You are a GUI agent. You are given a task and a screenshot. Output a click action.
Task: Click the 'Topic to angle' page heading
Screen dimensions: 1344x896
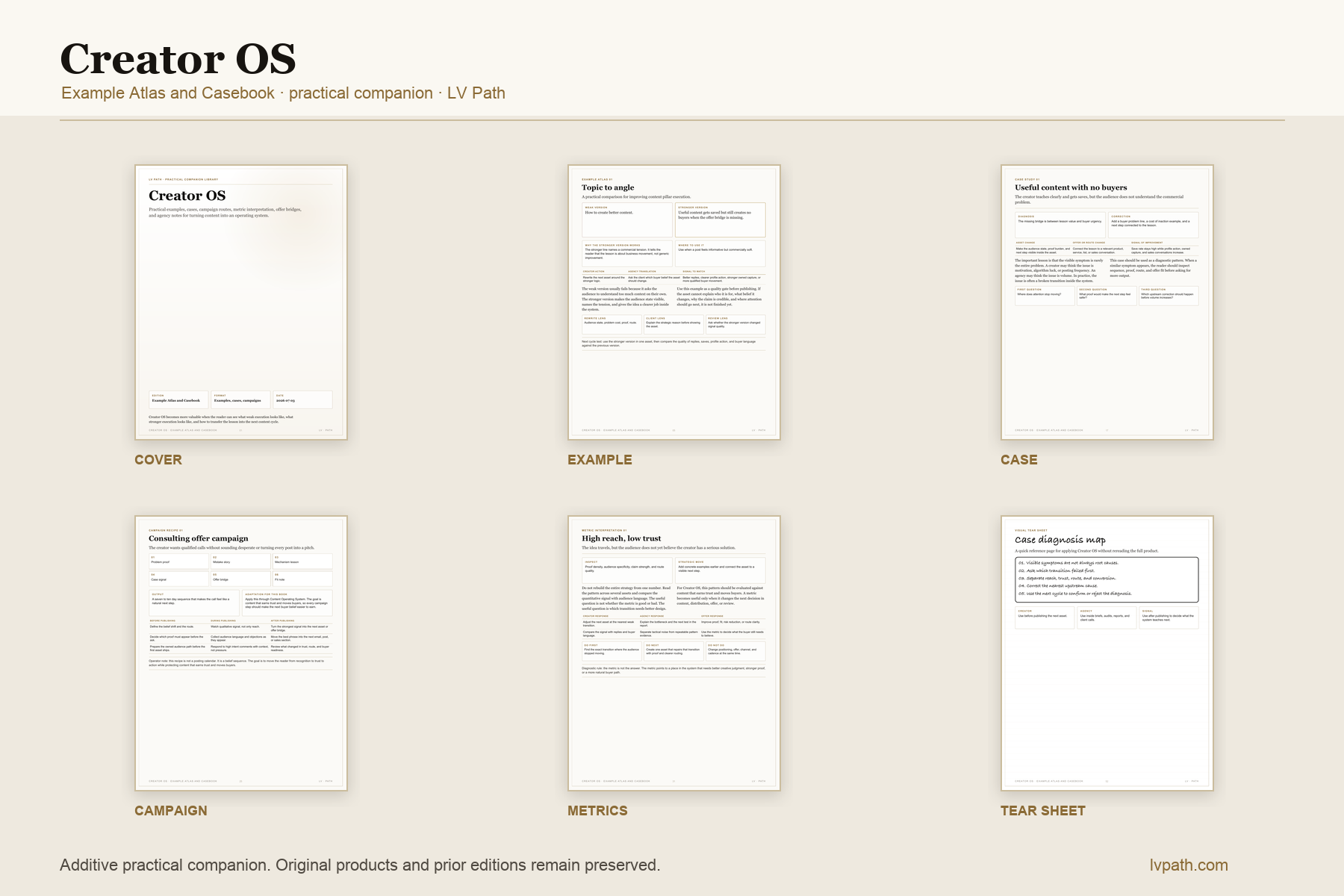pyautogui.click(x=608, y=187)
